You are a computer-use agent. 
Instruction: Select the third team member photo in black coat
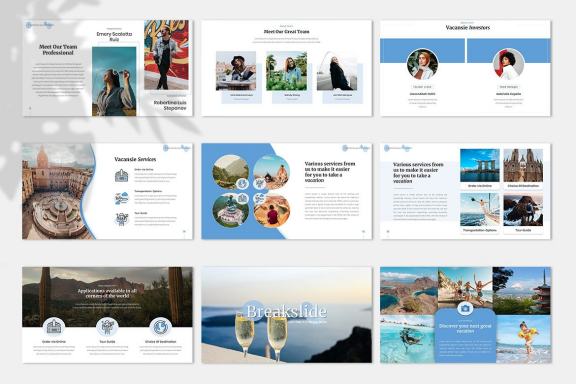point(337,71)
